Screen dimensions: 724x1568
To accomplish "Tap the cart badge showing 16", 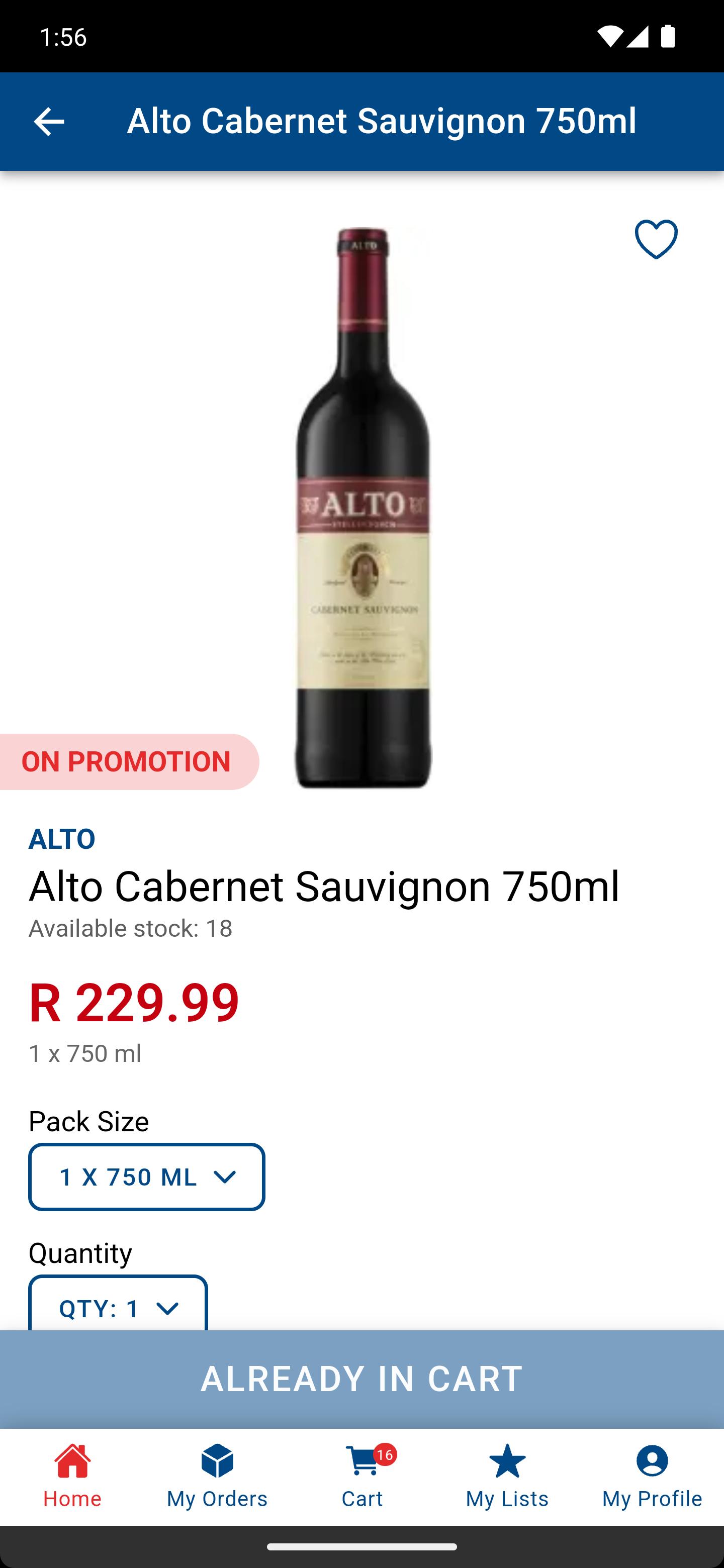I will [384, 1455].
